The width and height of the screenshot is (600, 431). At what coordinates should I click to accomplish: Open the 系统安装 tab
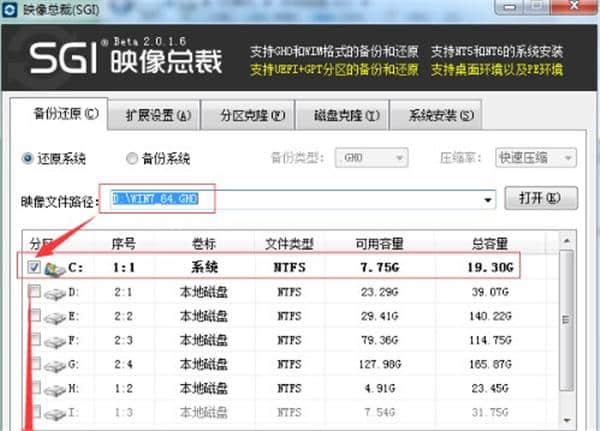click(436, 114)
